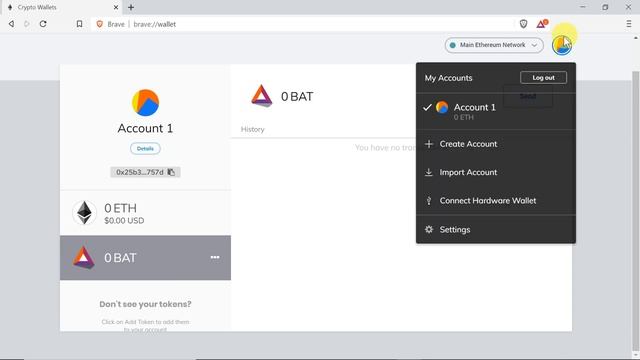Open account Details button
This screenshot has width=640, height=360.
[145, 149]
